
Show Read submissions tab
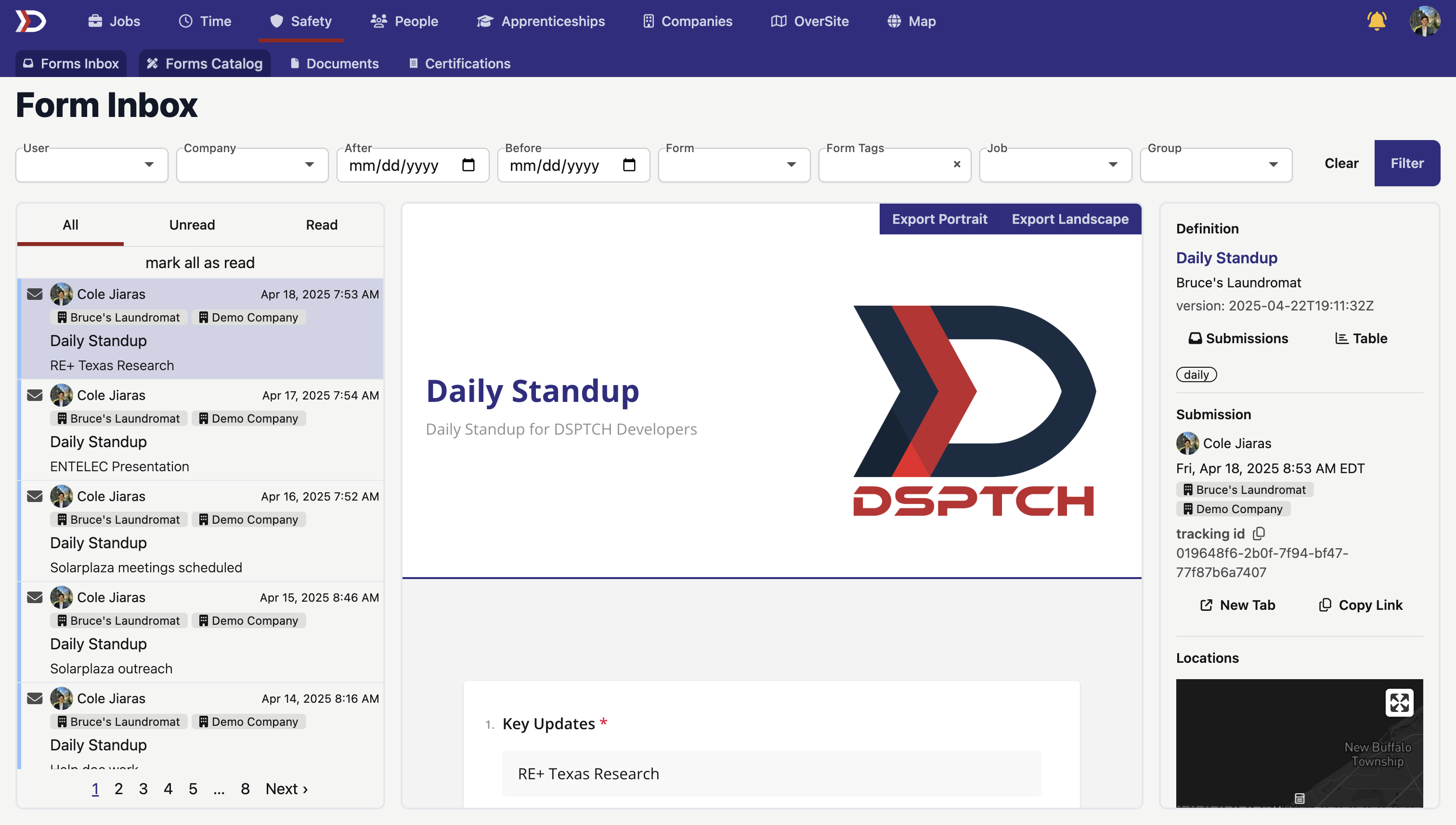point(322,225)
